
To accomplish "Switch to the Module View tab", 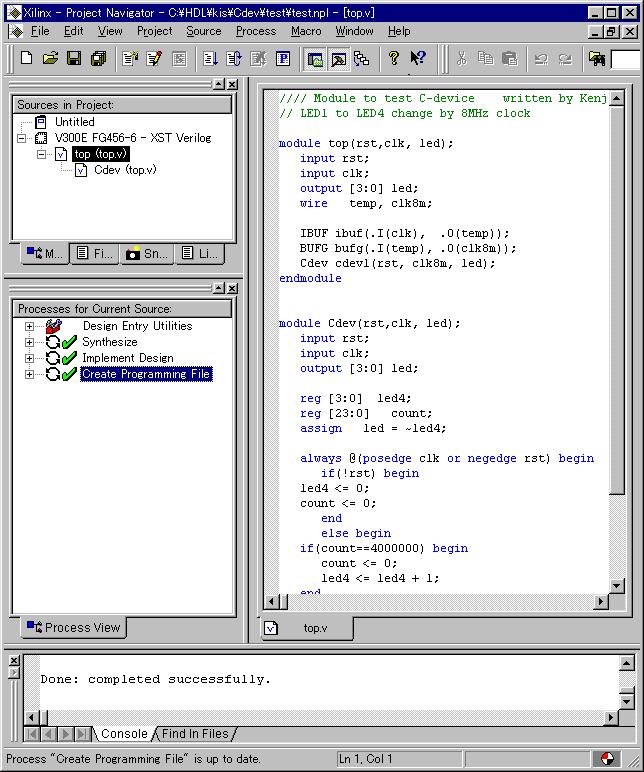I will (45, 254).
